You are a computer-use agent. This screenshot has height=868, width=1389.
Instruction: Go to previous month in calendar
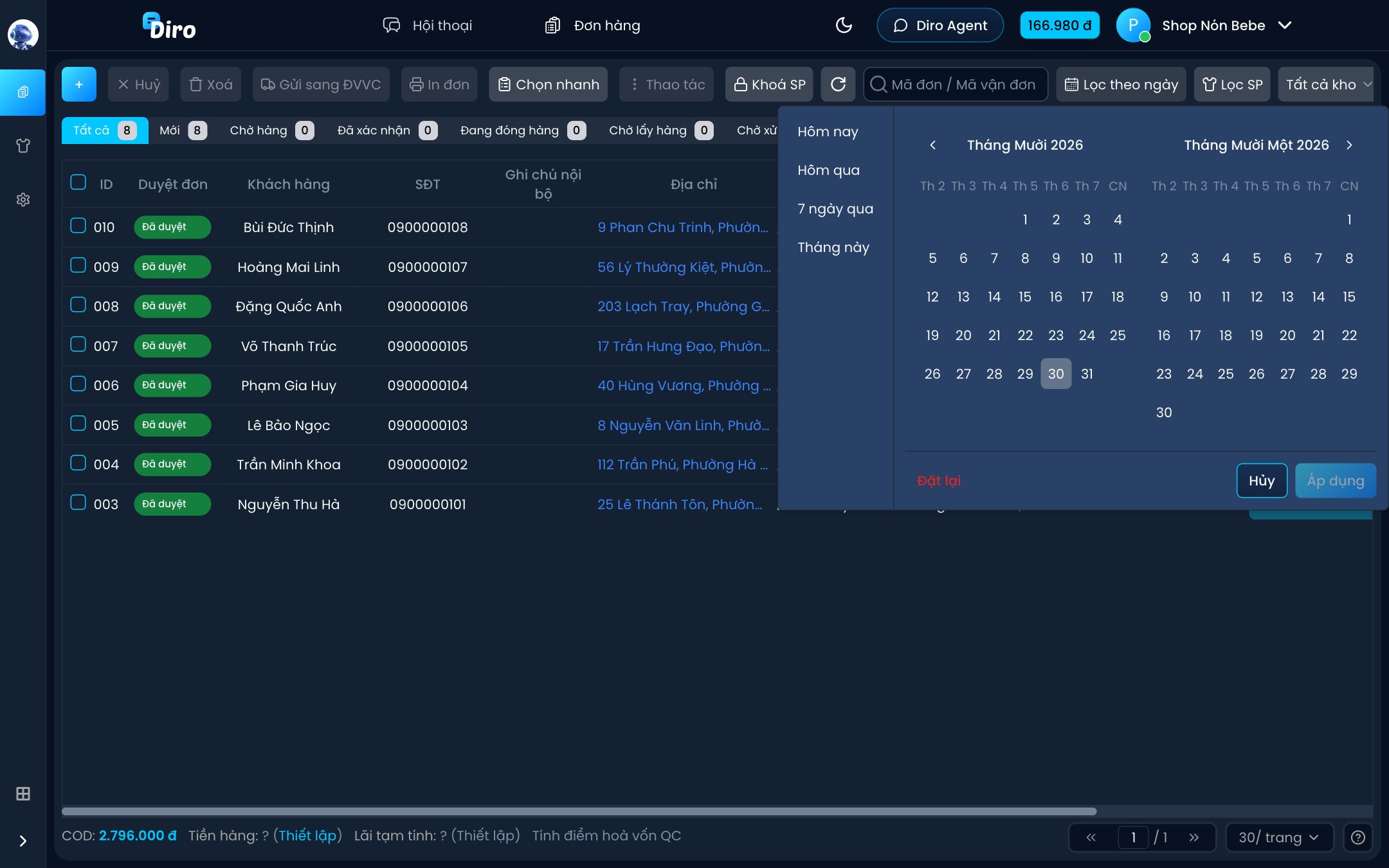pyautogui.click(x=932, y=145)
